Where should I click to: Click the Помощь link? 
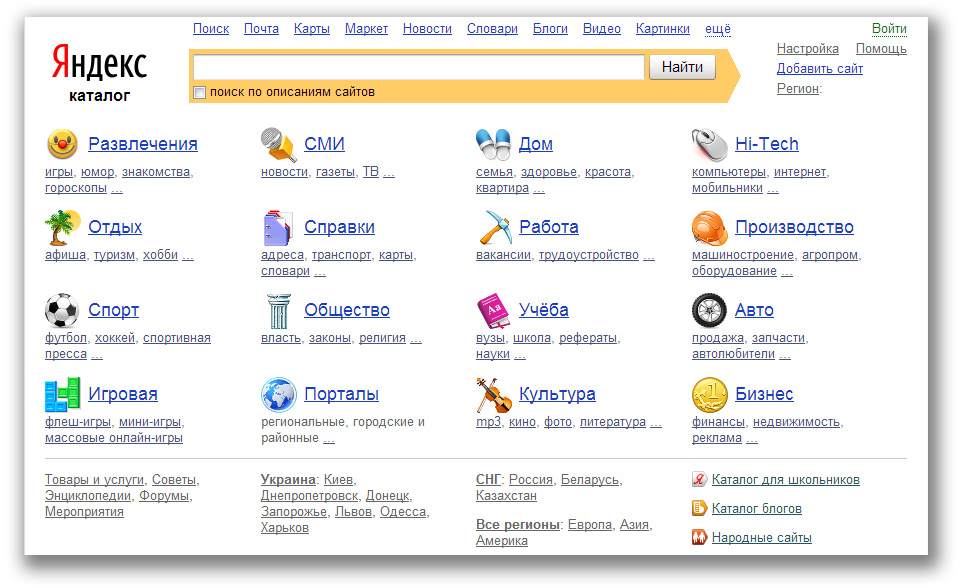coord(881,49)
